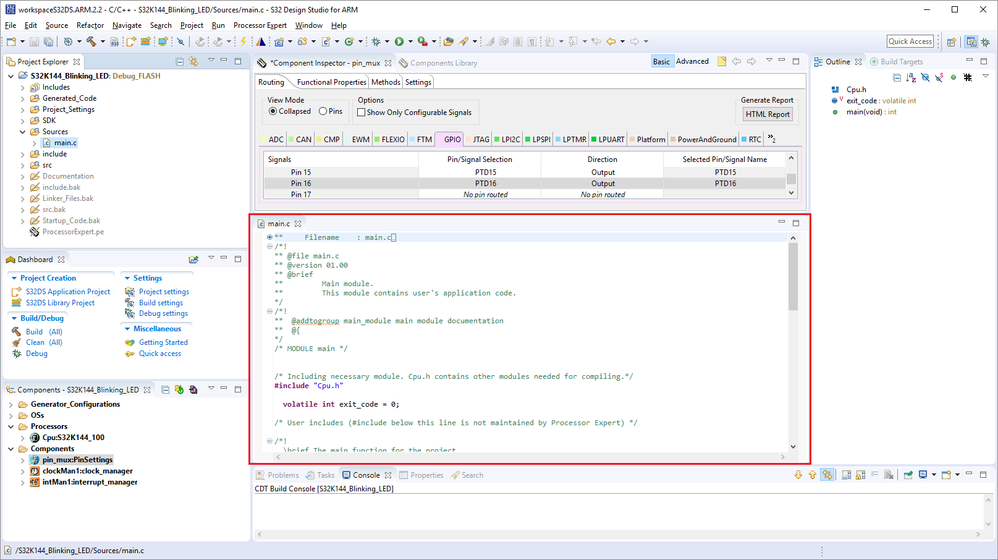Click Hide Fields icon in Outline view
998x560 pixels.
[x=925, y=77]
